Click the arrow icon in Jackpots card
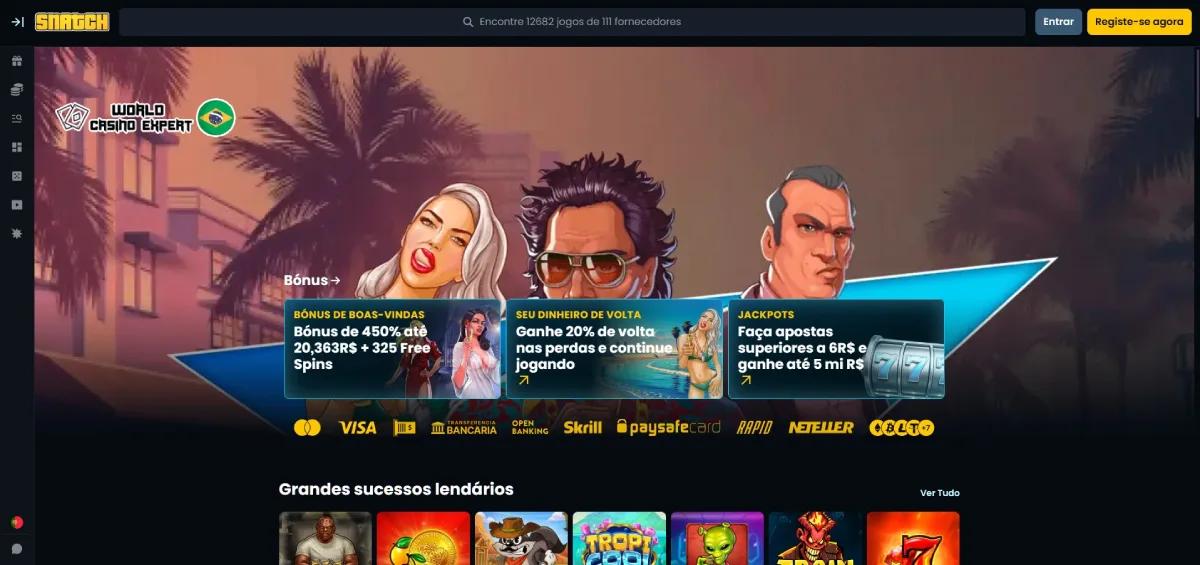 tap(745, 381)
